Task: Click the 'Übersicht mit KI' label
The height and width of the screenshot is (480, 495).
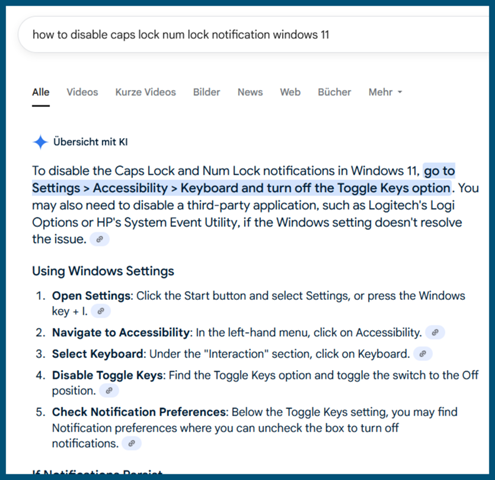Action: click(x=90, y=142)
